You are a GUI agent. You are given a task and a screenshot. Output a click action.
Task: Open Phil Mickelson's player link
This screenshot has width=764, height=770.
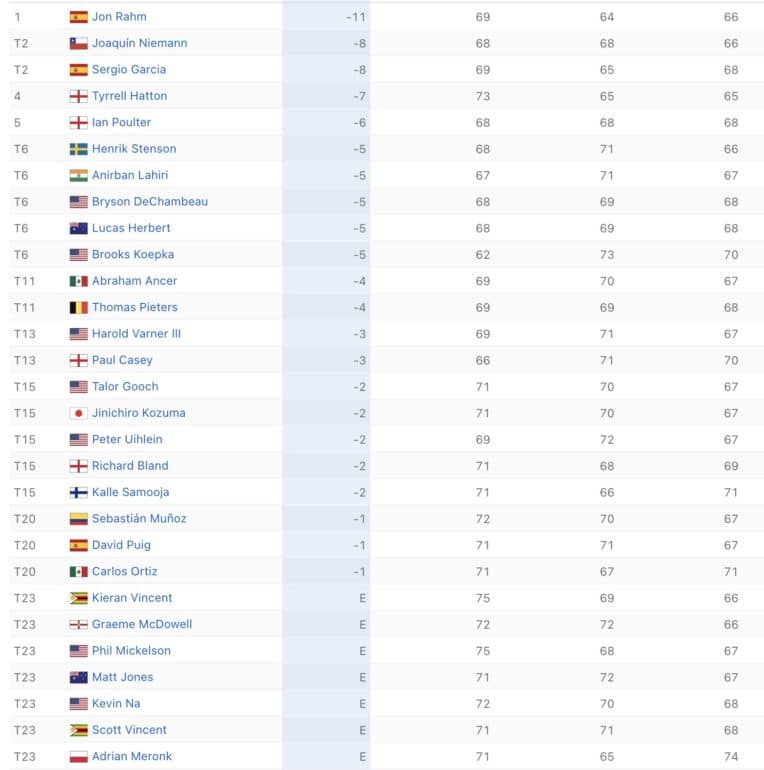click(131, 651)
